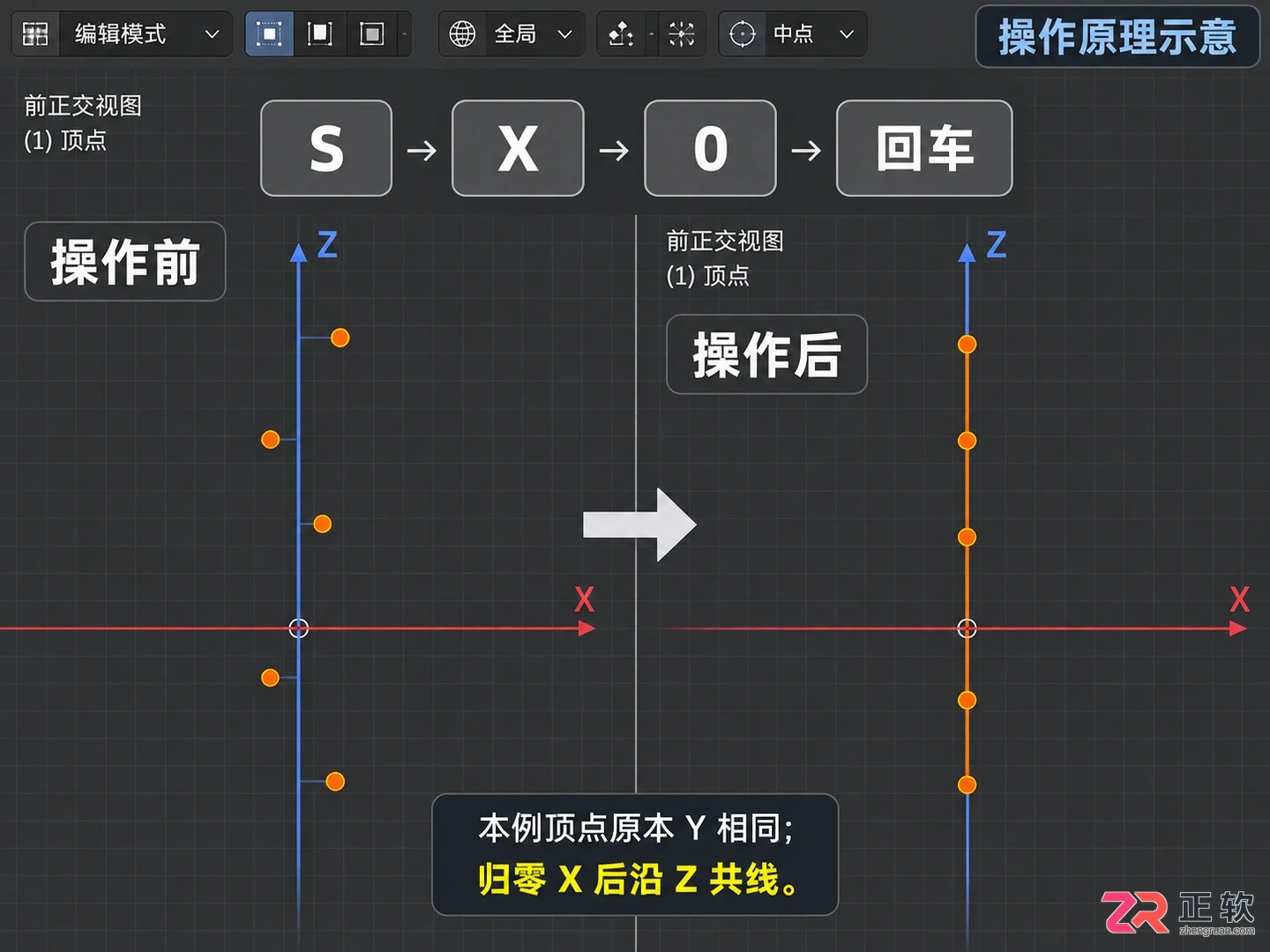Select lowest orange vertex in 操作后 view

(967, 785)
